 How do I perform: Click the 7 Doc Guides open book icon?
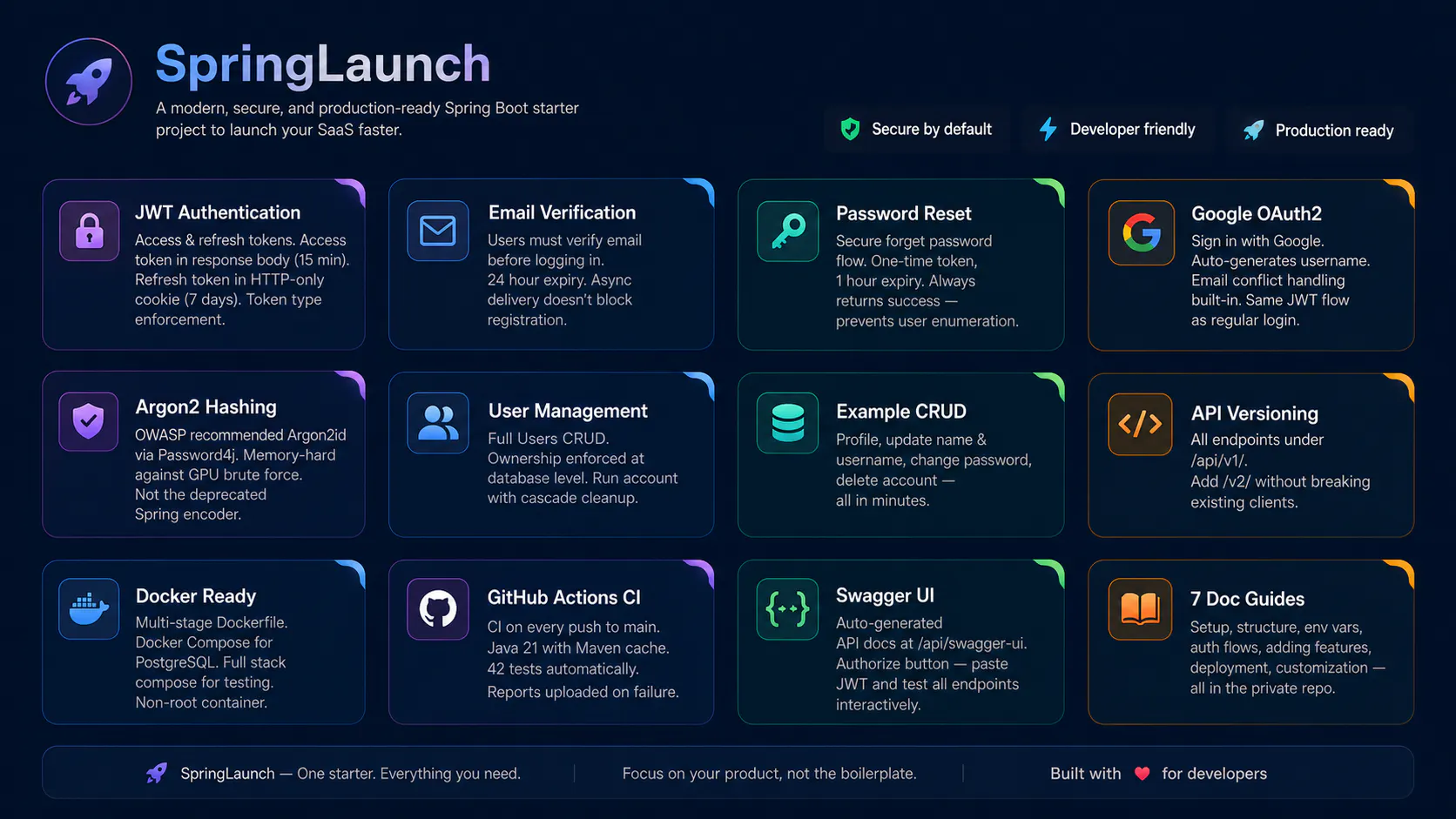(1140, 609)
